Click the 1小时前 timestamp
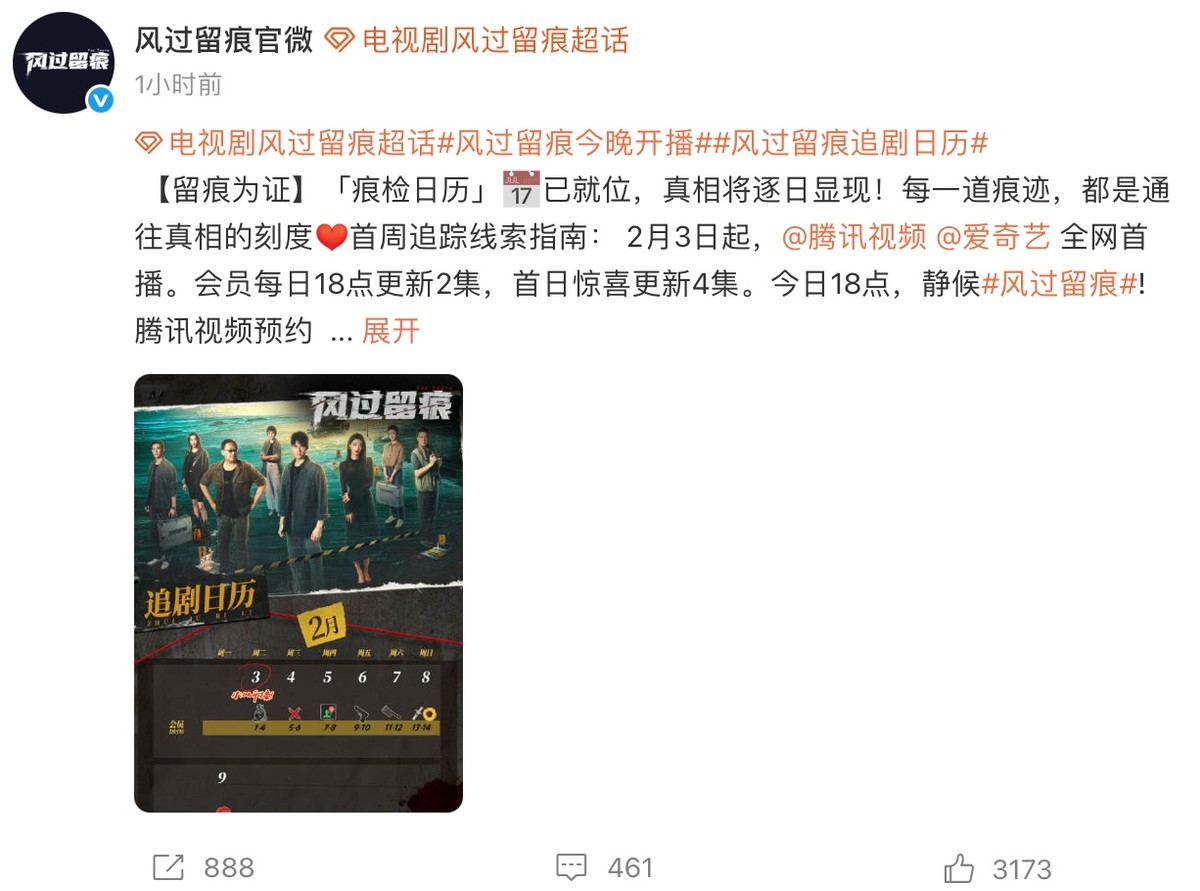 (178, 85)
